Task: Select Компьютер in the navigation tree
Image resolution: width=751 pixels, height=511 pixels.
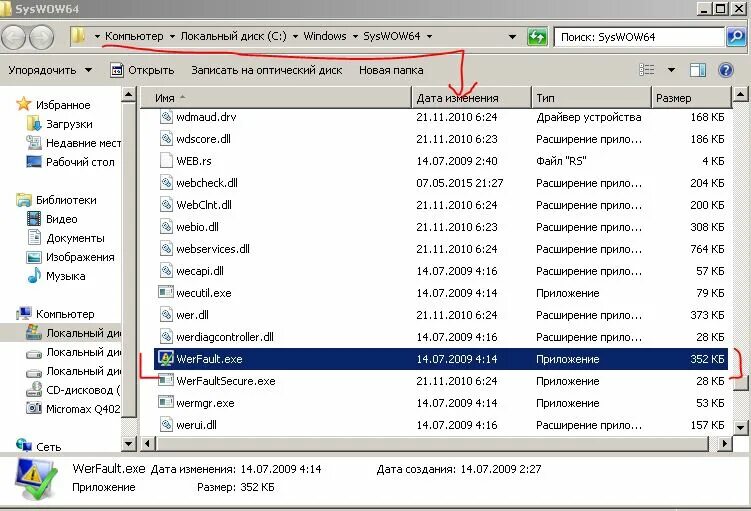Action: click(65, 314)
